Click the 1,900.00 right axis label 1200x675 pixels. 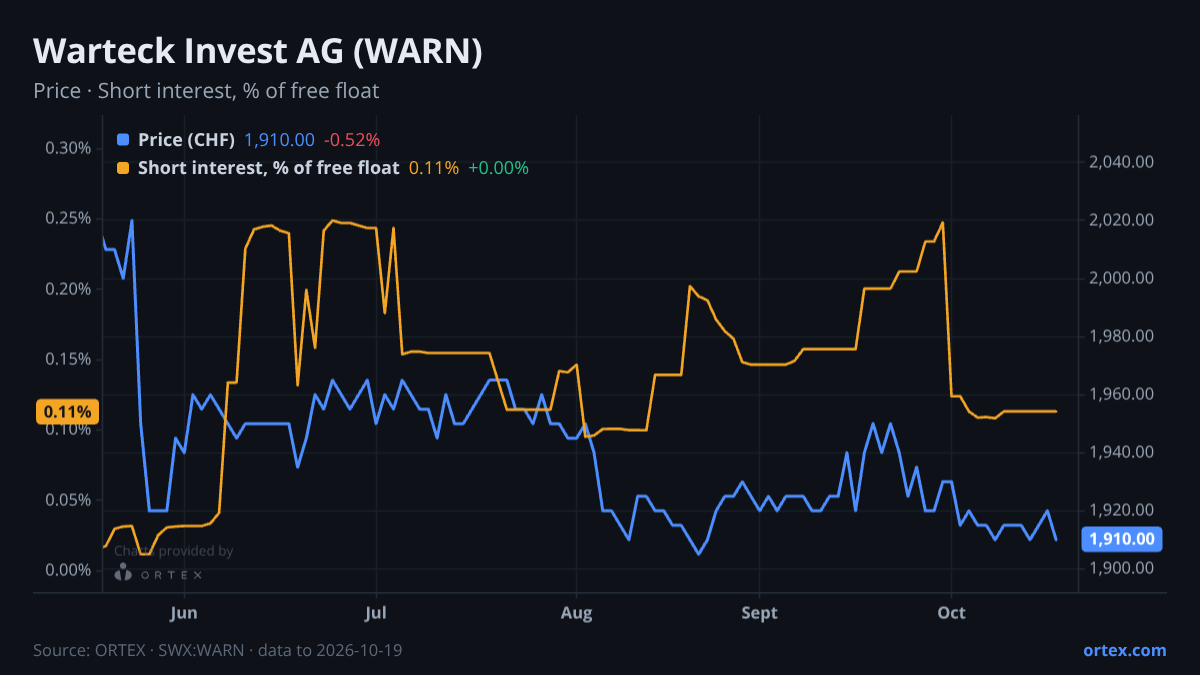click(x=1123, y=568)
